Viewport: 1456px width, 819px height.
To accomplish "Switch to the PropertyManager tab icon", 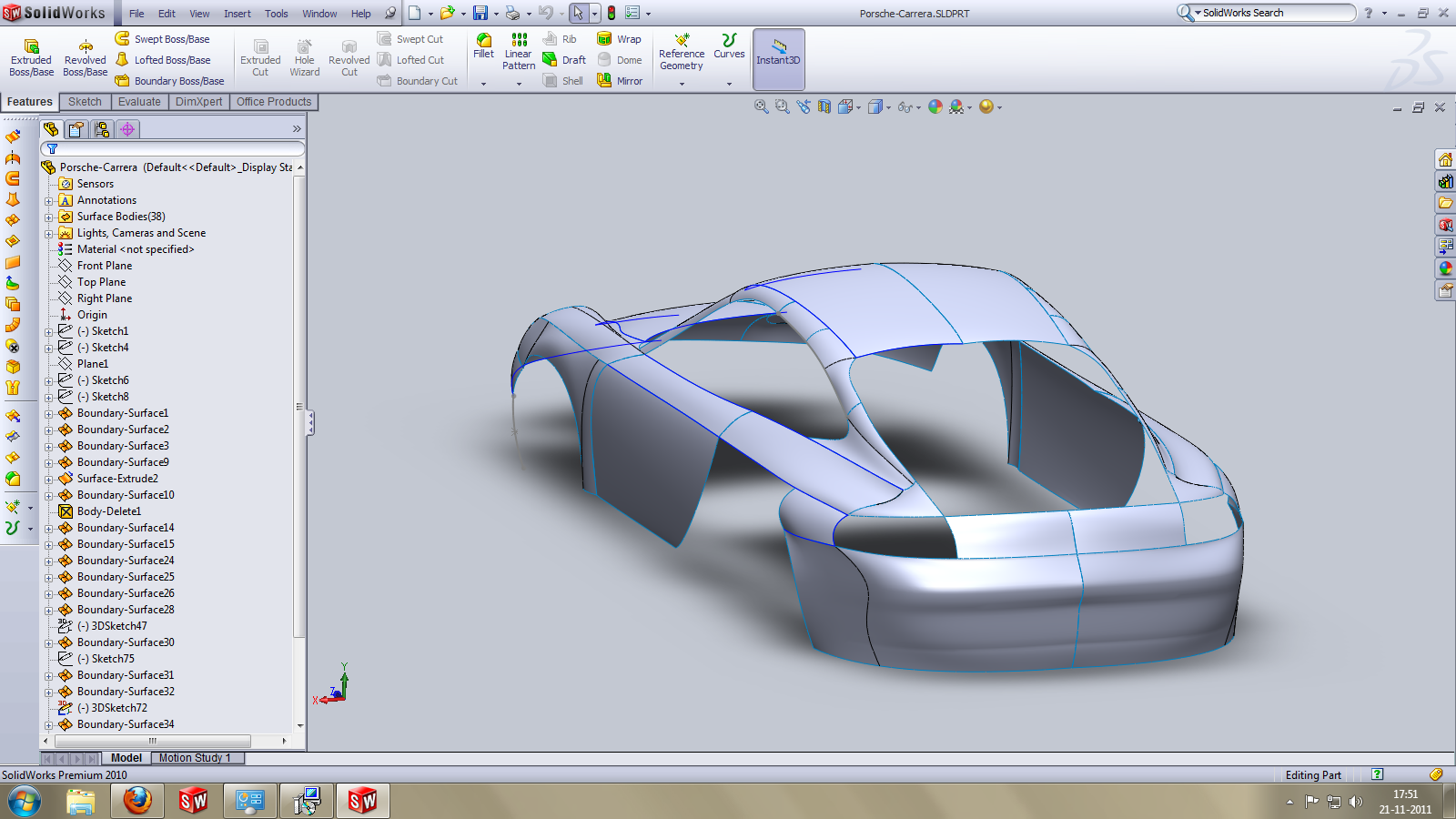I will pos(76,129).
